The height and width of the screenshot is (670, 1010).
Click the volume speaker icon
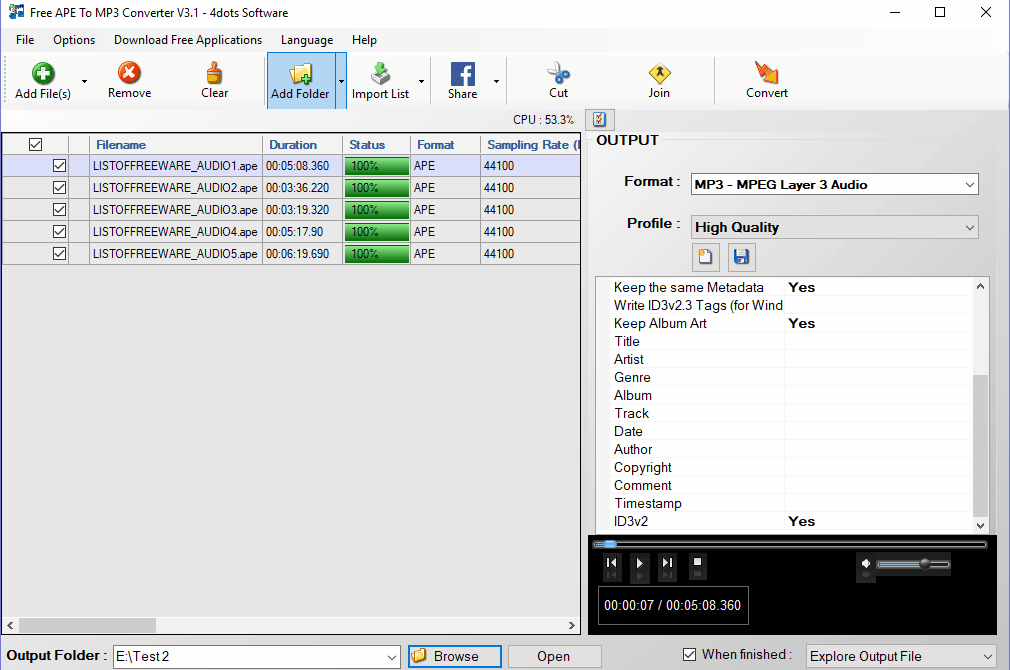(866, 564)
